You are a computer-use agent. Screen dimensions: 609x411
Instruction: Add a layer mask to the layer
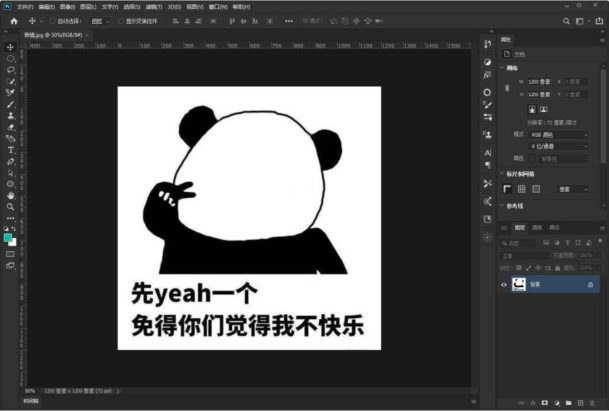(545, 403)
